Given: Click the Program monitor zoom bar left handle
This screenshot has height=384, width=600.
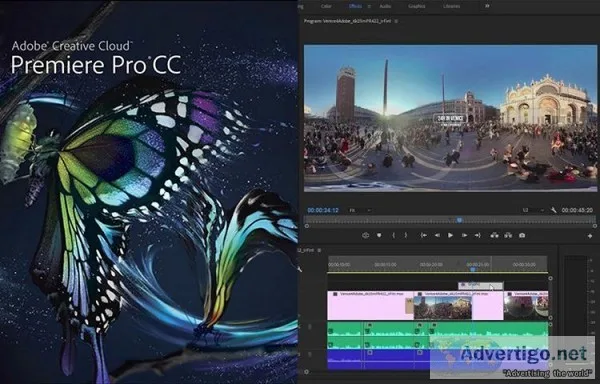Looking at the screenshot, I should pos(307,226).
